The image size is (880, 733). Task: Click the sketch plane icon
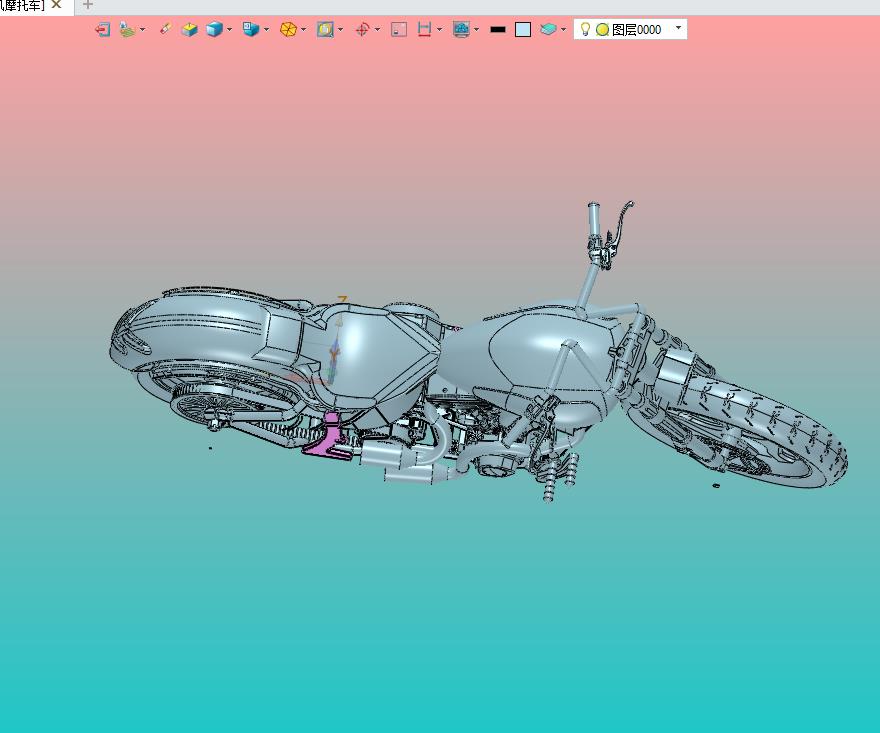click(128, 29)
